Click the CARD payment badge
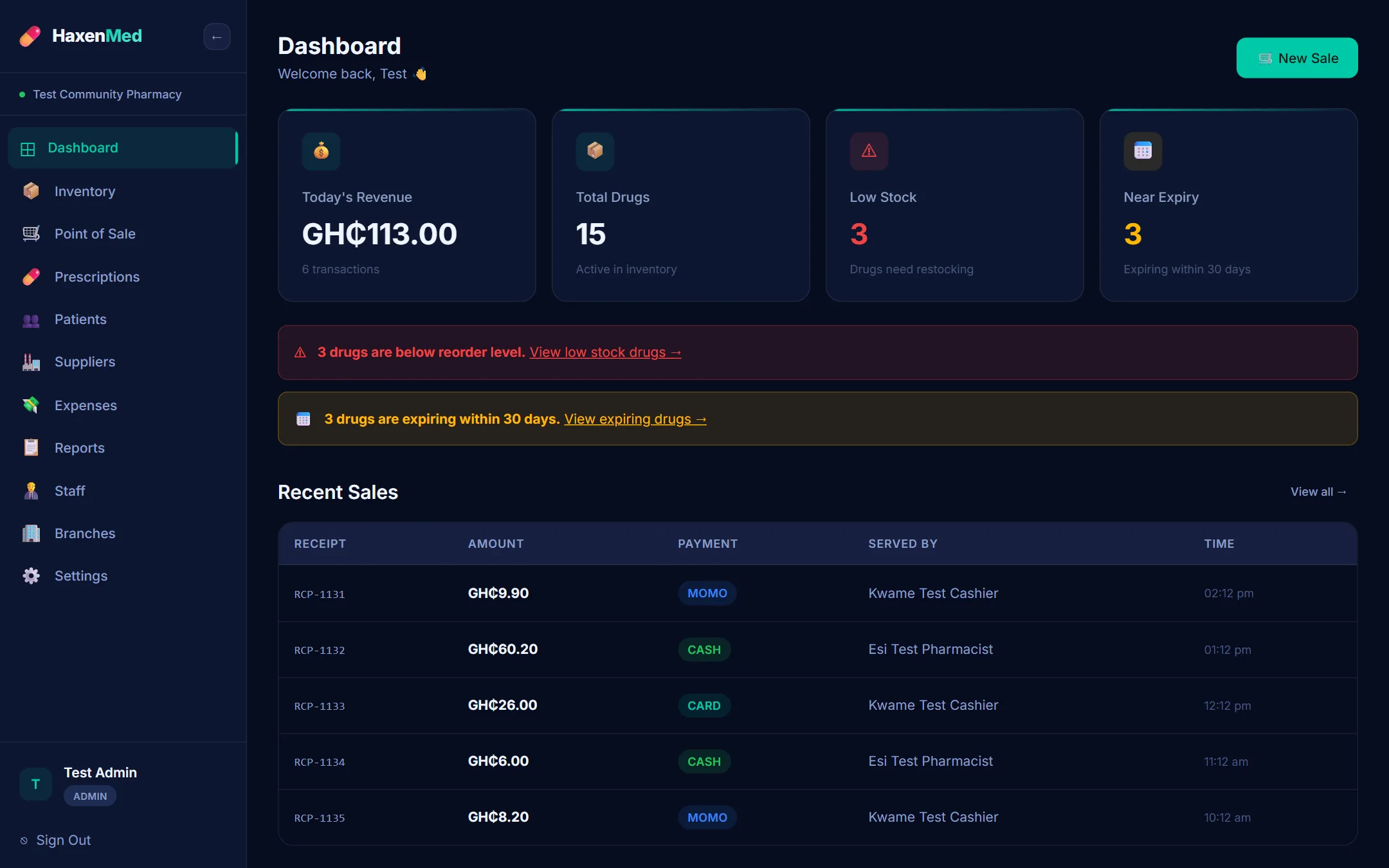Image resolution: width=1389 pixels, height=868 pixels. coord(704,705)
